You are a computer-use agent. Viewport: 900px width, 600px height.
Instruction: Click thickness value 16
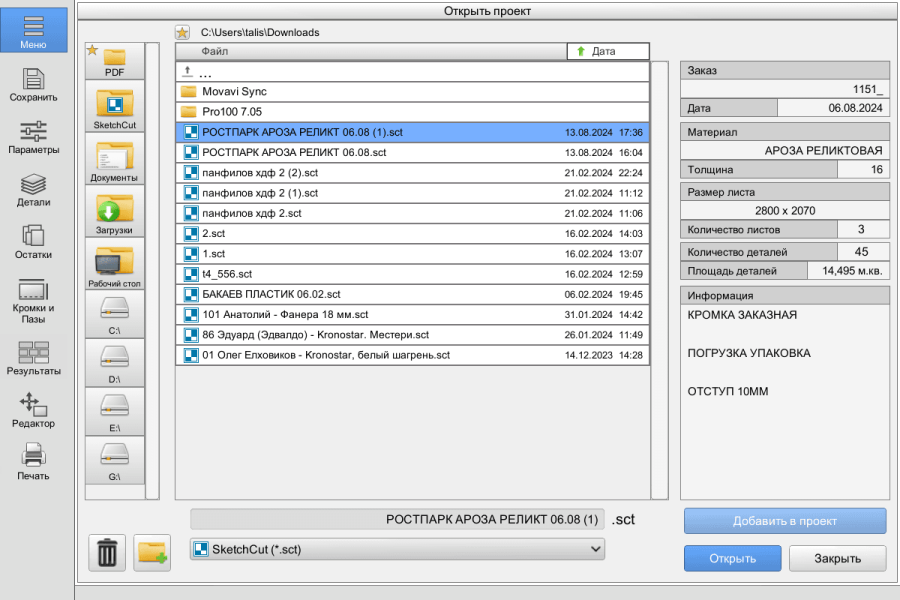(863, 169)
